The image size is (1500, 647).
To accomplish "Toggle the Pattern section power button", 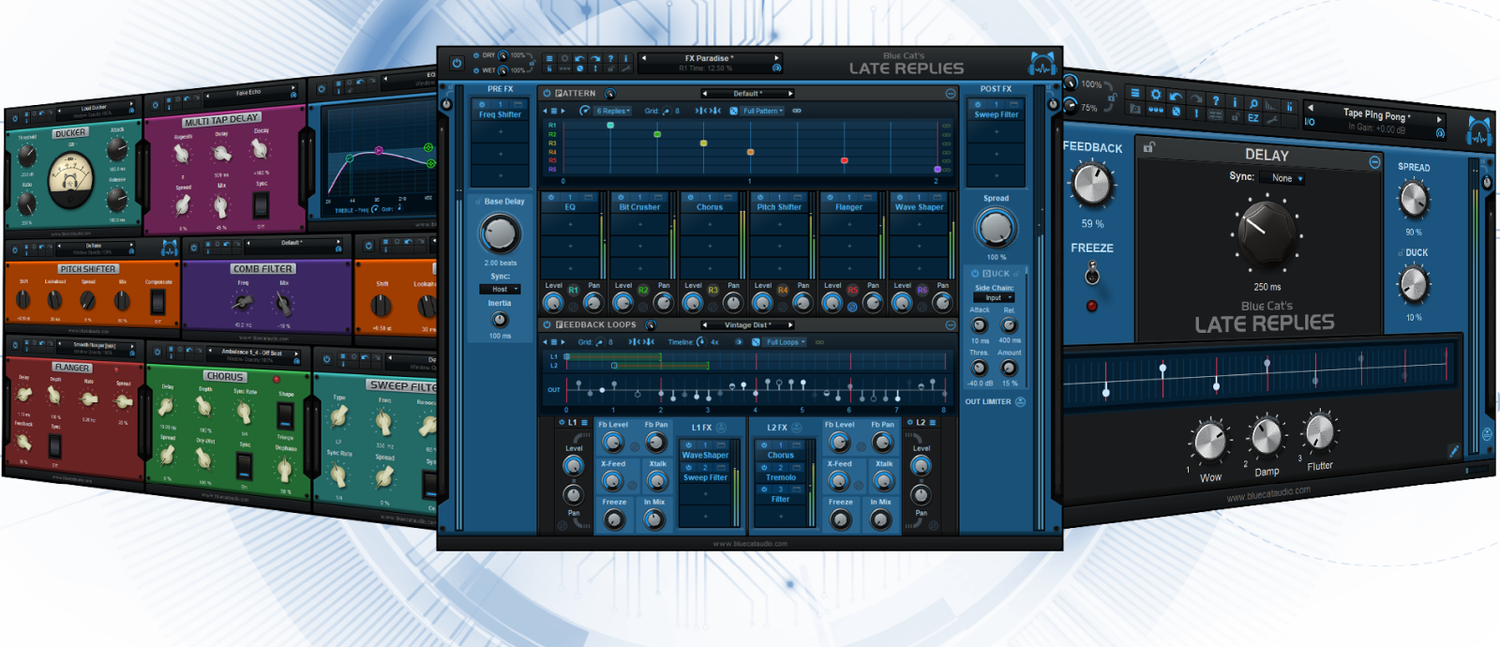I will pos(547,93).
